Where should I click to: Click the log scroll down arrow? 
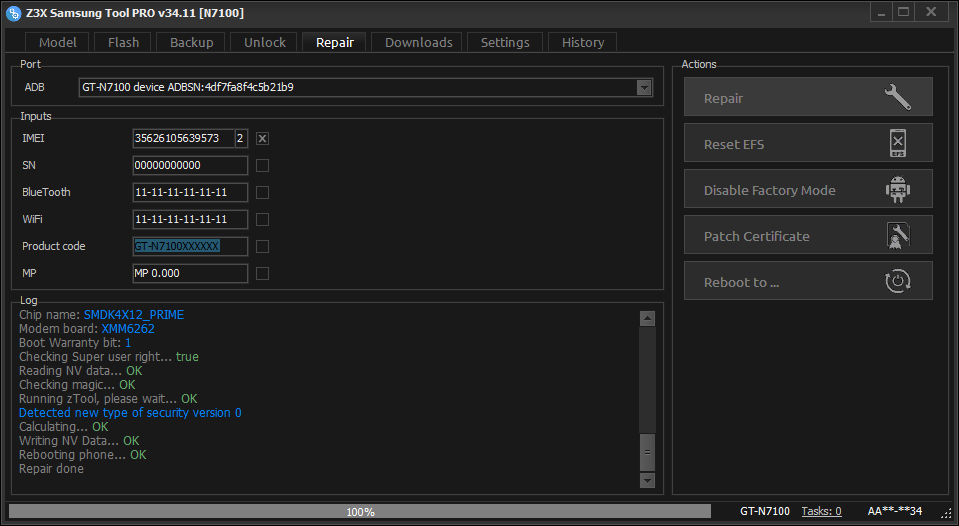[x=647, y=481]
